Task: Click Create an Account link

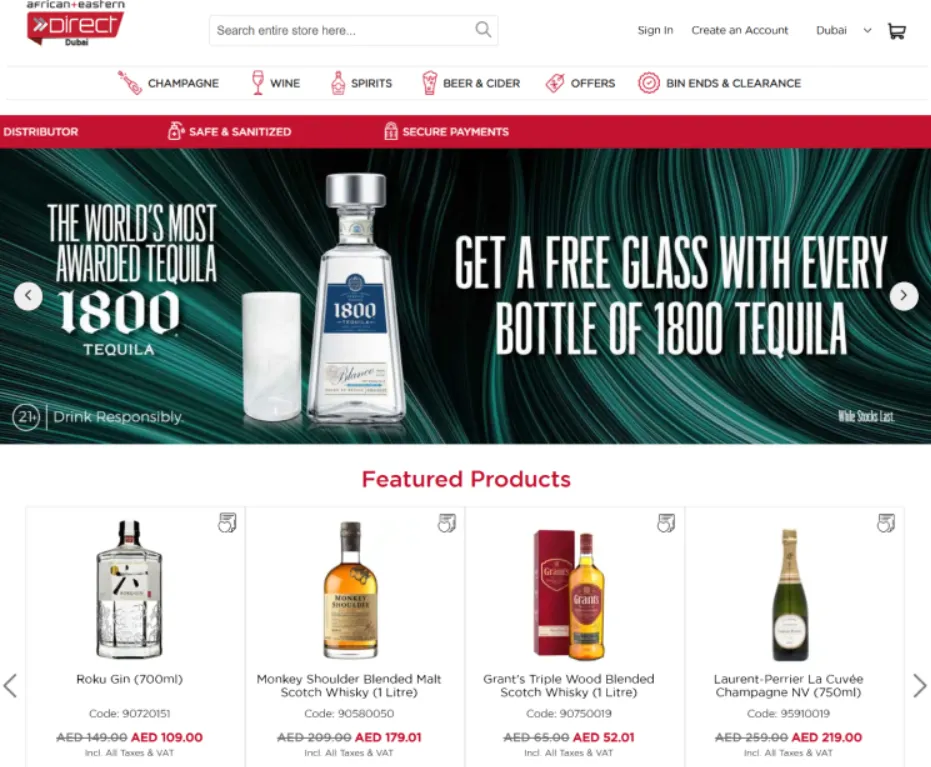Action: [739, 30]
